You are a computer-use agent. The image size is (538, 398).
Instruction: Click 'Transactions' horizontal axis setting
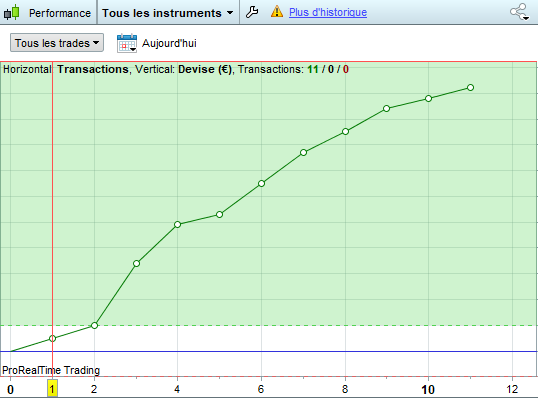(93, 69)
